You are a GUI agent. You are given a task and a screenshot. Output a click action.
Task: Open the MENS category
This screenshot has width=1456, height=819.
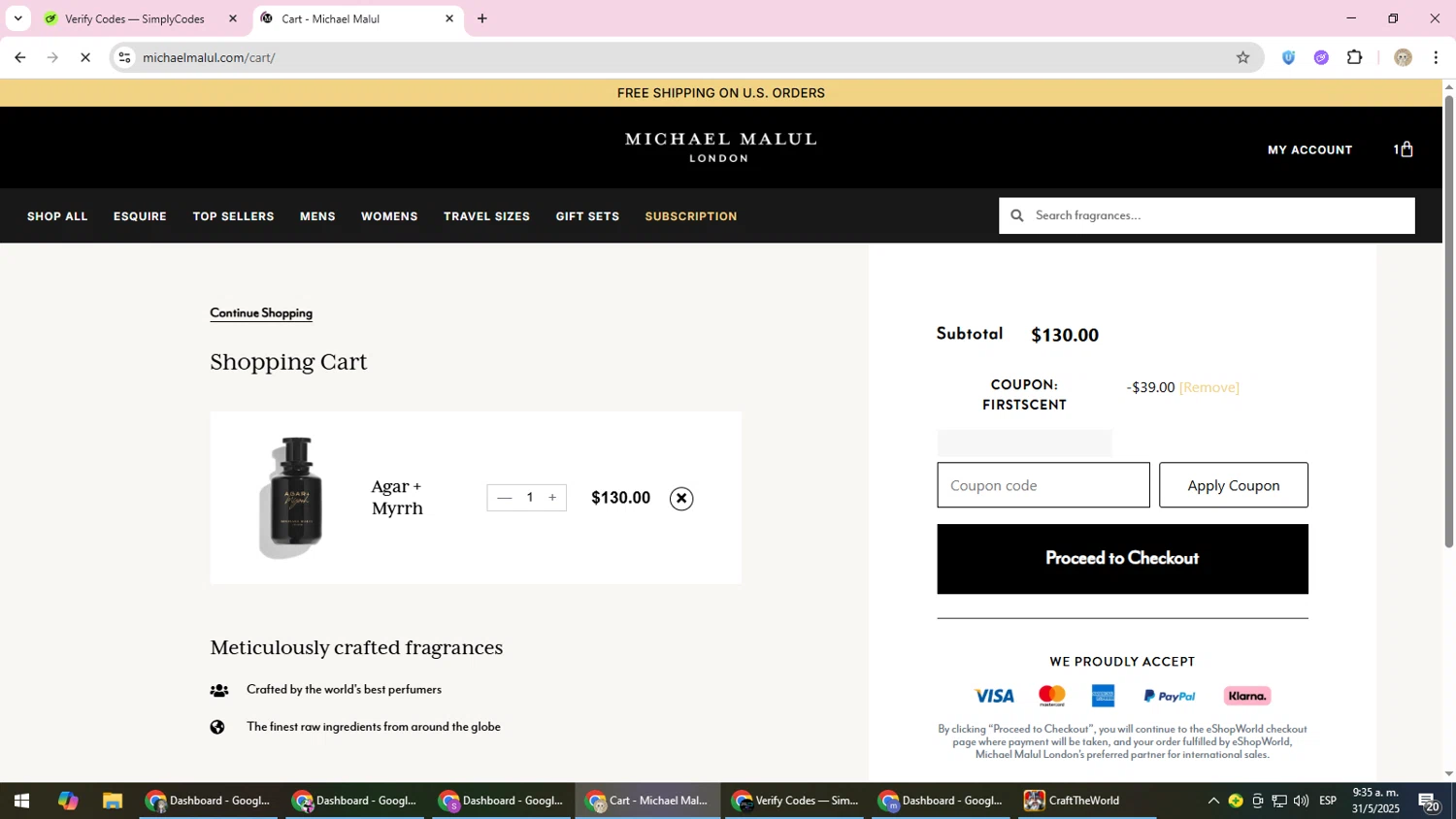point(317,216)
